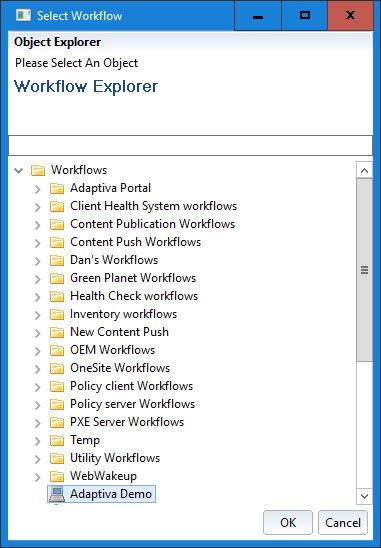The width and height of the screenshot is (381, 548).
Task: Dismiss the dialog with Cancel
Action: pyautogui.click(x=343, y=522)
